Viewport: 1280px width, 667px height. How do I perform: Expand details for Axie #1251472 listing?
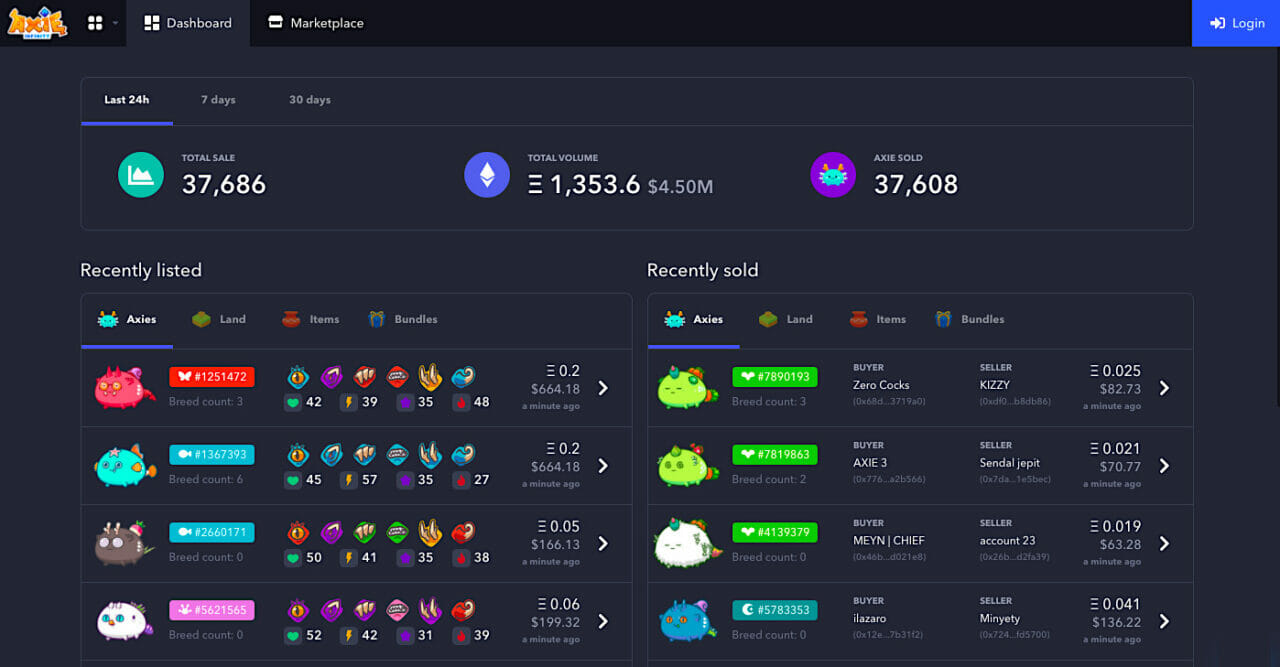[x=602, y=388]
